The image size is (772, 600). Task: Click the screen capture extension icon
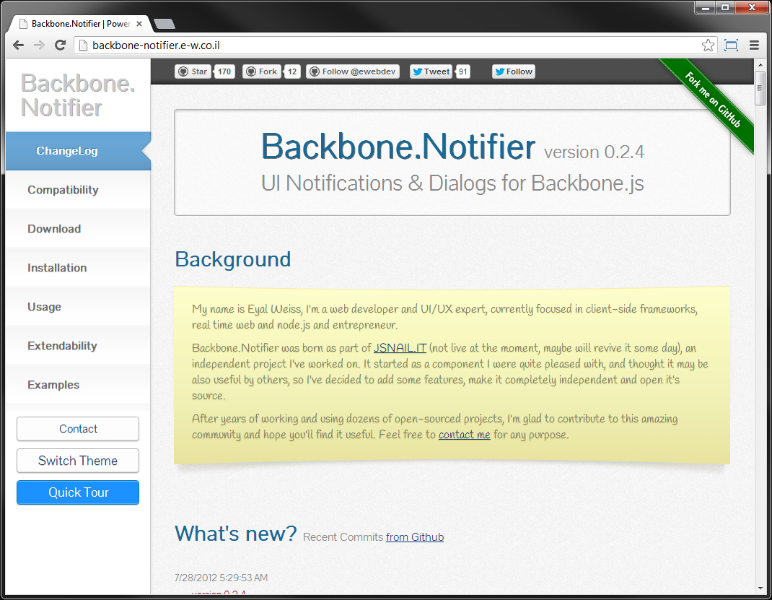tap(731, 45)
